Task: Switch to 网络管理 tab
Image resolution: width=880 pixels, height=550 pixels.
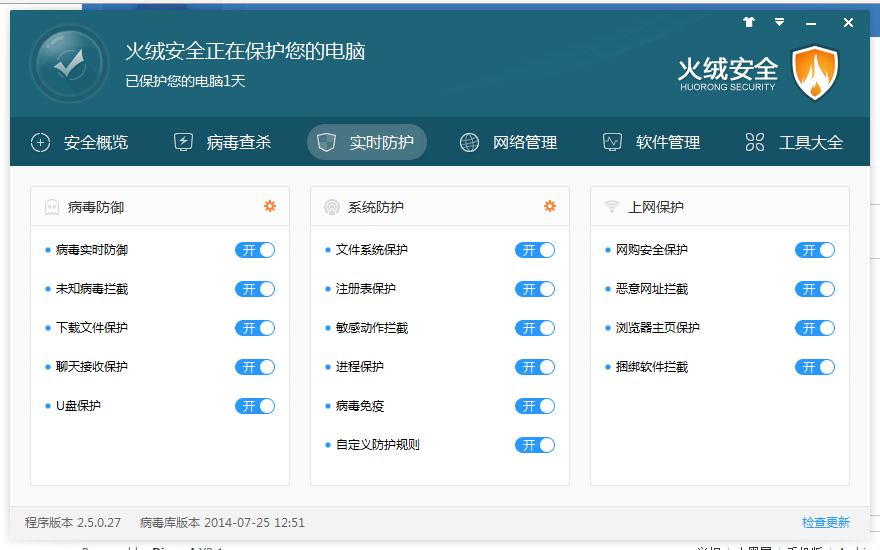Action: pos(508,142)
